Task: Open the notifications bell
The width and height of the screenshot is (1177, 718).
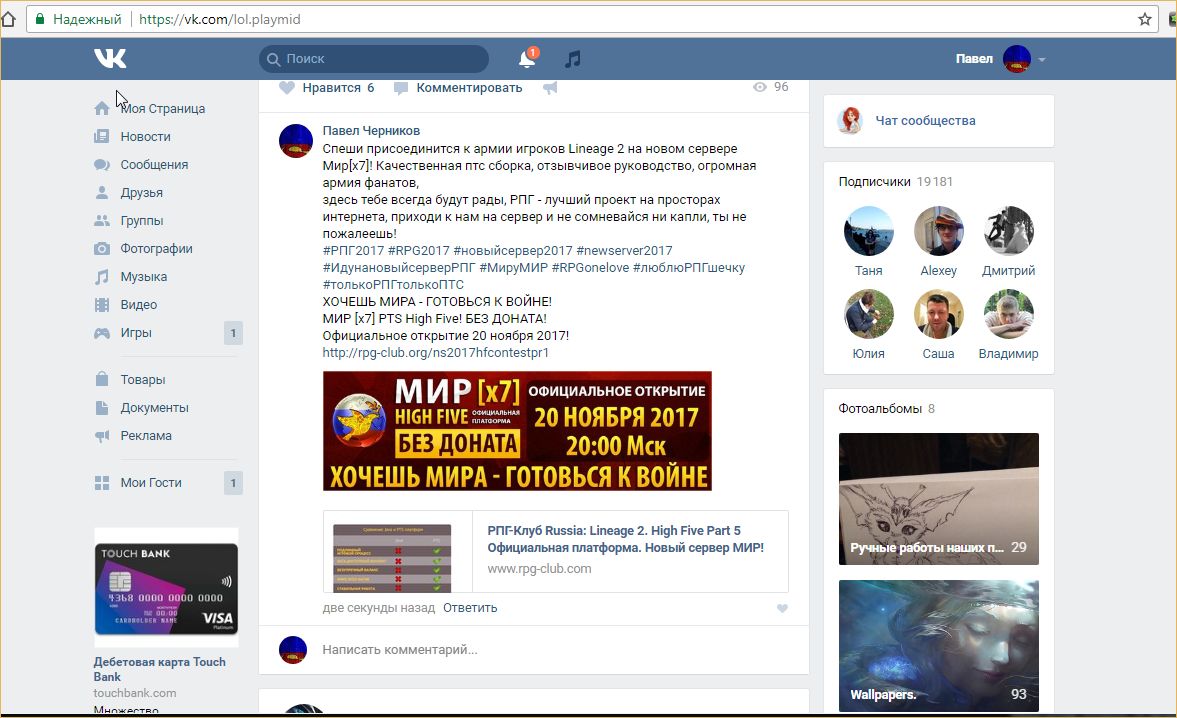Action: (x=527, y=60)
